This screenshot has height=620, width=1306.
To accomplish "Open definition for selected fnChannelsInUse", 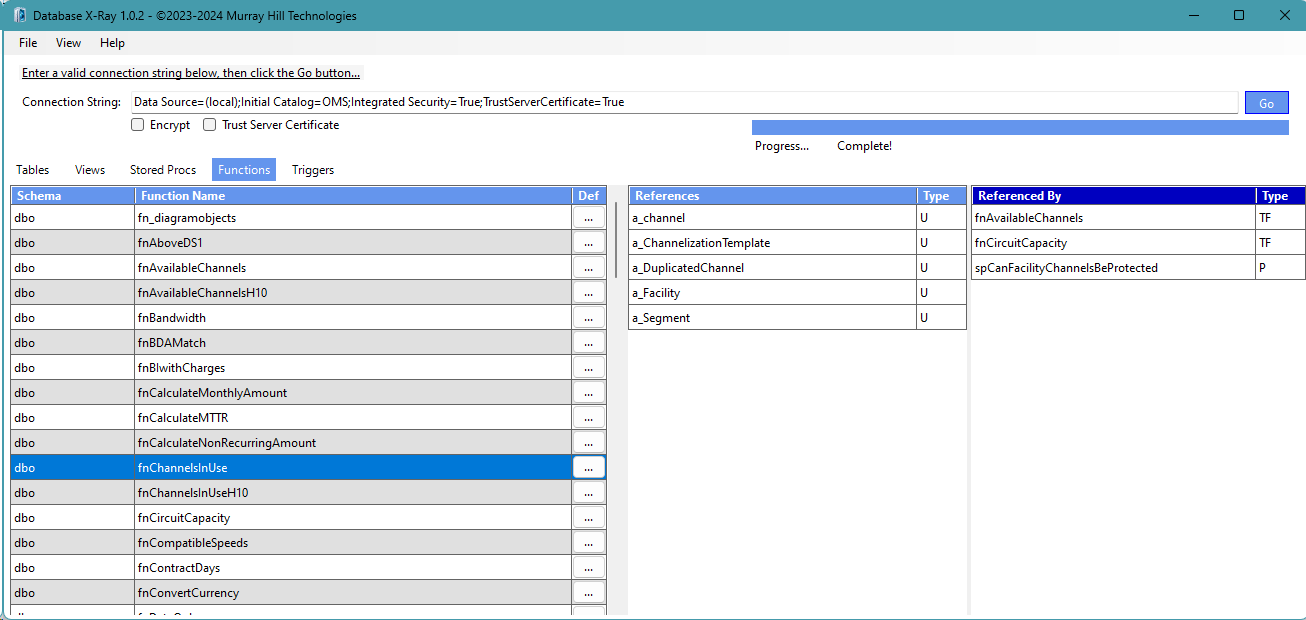I will tap(589, 467).
